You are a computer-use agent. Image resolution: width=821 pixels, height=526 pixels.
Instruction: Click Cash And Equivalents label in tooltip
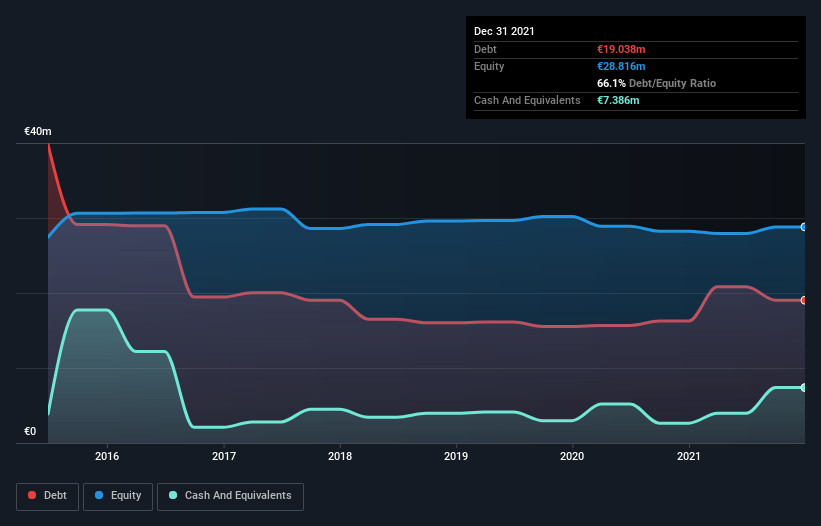click(x=527, y=100)
